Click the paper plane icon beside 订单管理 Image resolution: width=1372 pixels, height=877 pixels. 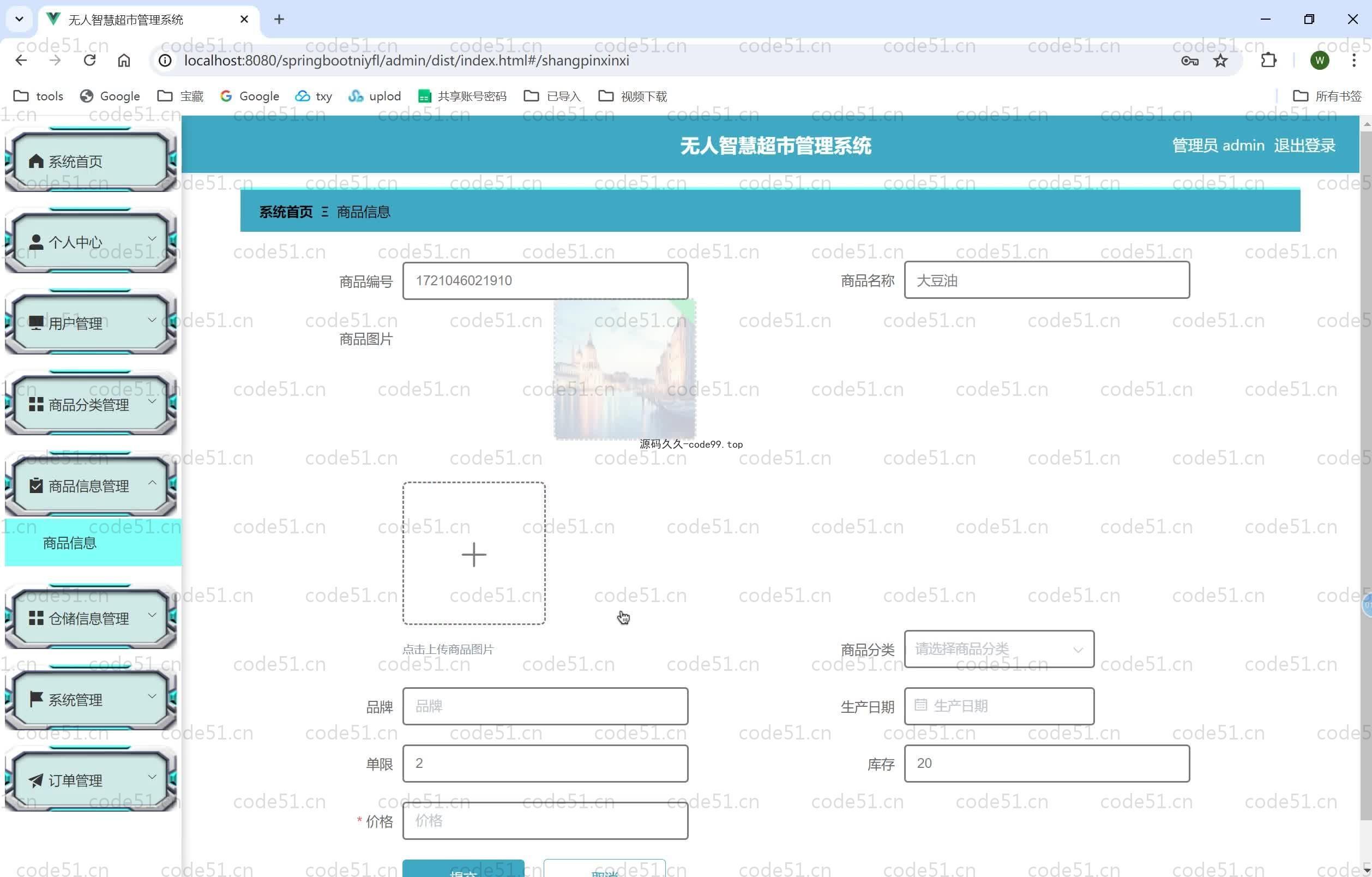[x=36, y=780]
